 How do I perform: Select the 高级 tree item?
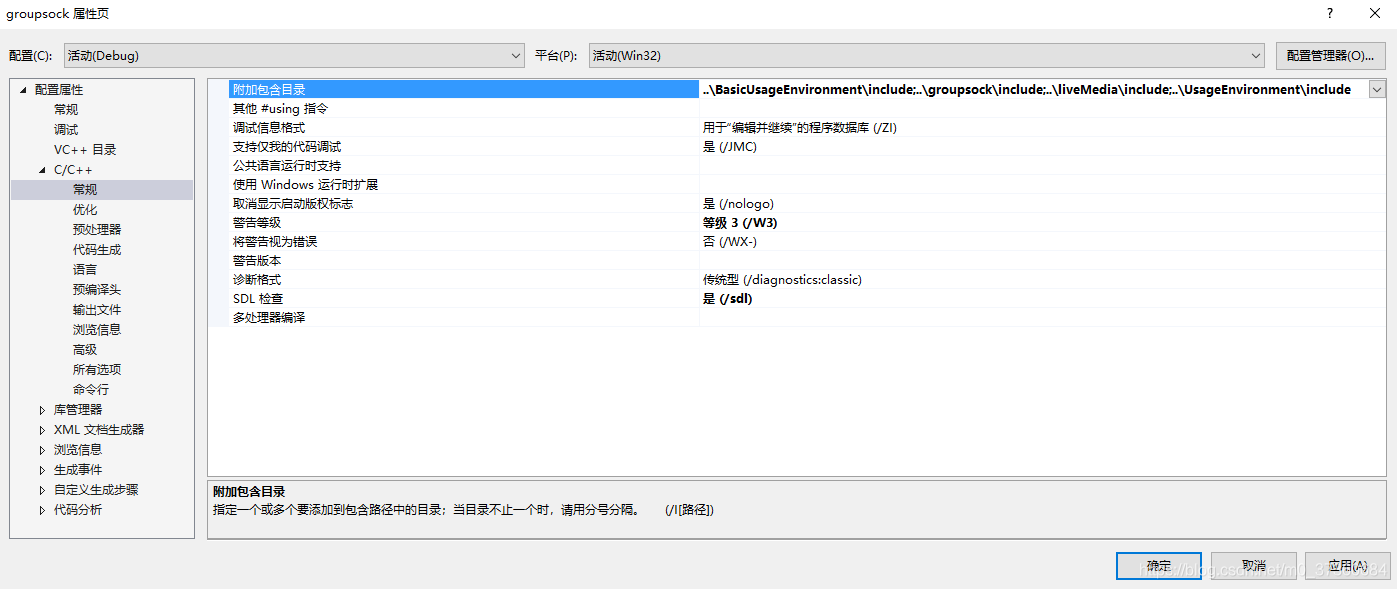[85, 350]
